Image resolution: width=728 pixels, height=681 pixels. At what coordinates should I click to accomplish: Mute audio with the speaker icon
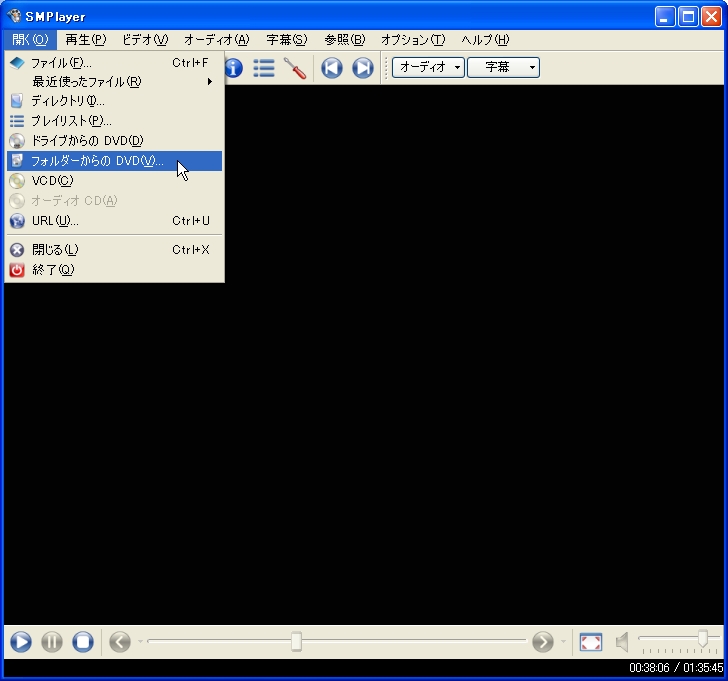(x=622, y=642)
